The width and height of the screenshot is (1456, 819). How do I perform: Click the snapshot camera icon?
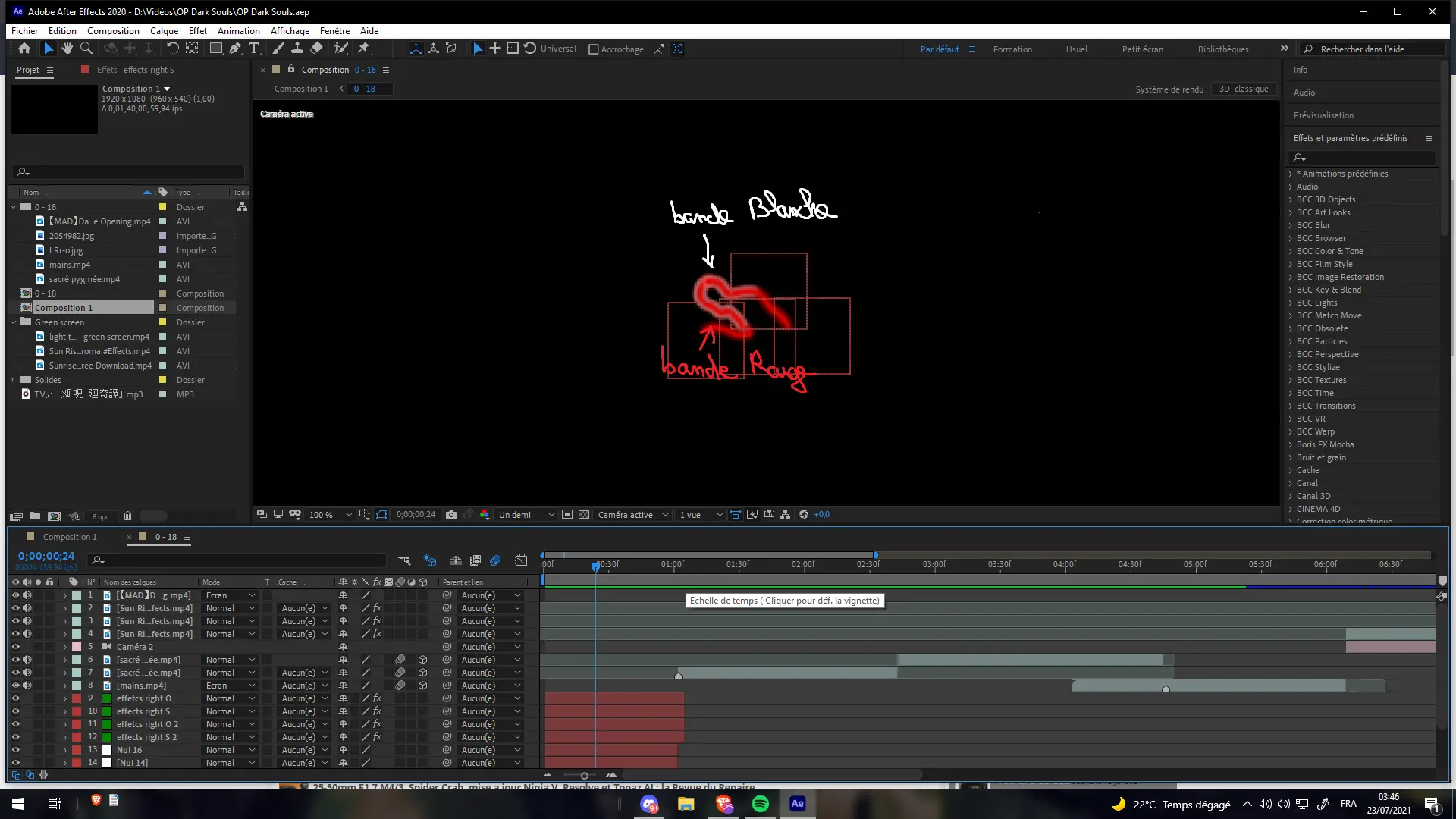point(451,515)
